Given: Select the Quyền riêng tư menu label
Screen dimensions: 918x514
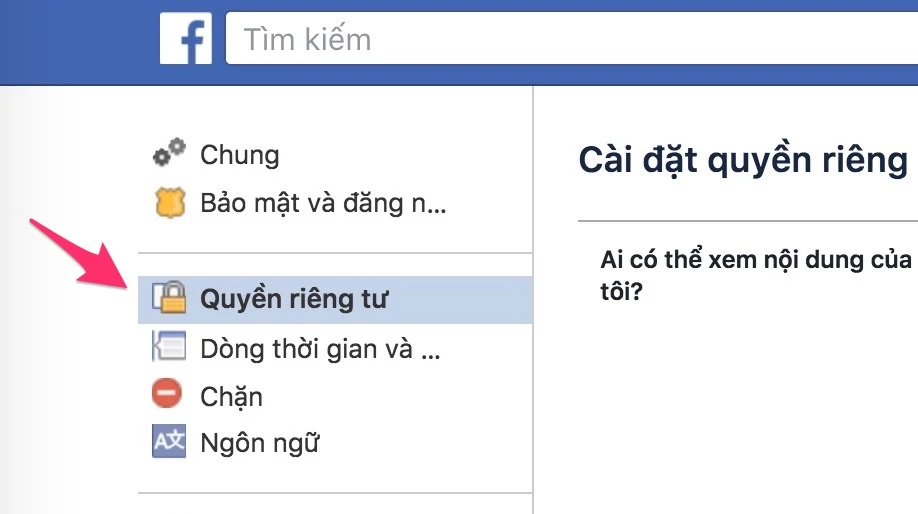Looking at the screenshot, I should pyautogui.click(x=294, y=298).
